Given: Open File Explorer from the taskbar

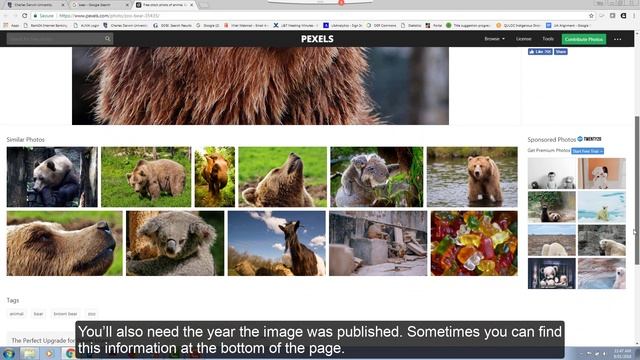Looking at the screenshot, I should coord(29,353).
